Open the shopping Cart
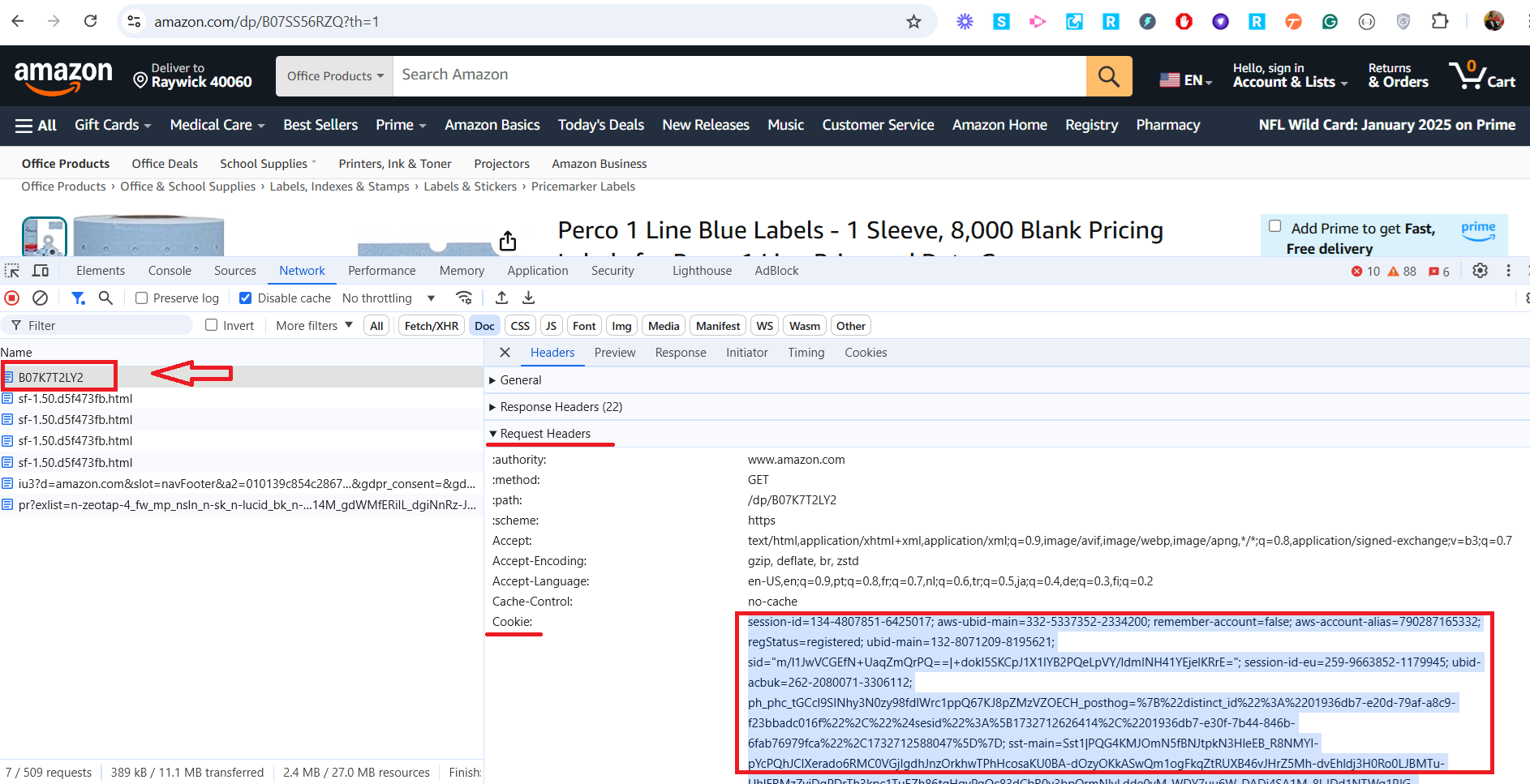1530x784 pixels. 1482,75
